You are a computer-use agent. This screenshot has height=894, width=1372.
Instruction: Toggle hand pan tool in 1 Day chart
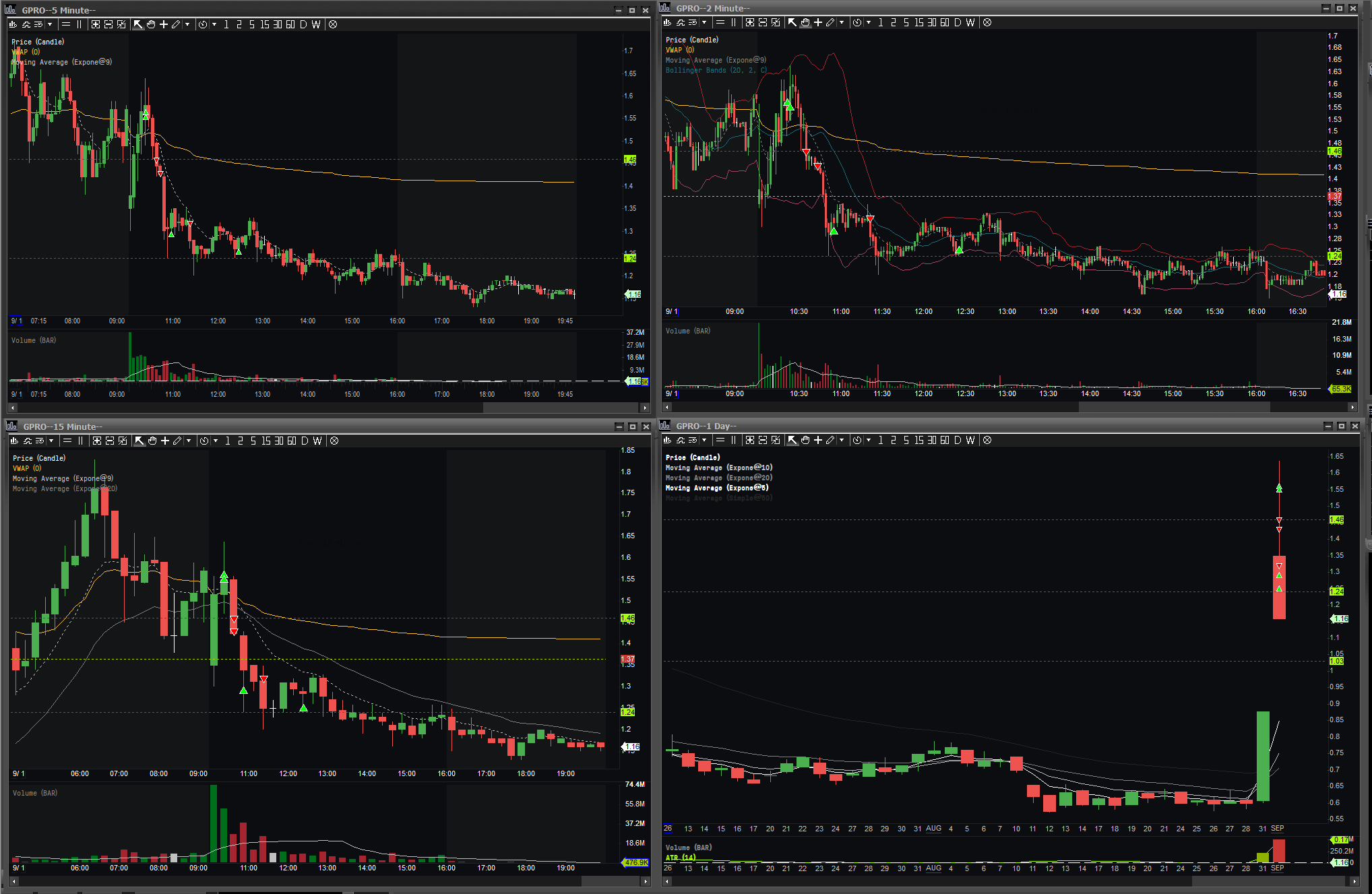(x=805, y=440)
